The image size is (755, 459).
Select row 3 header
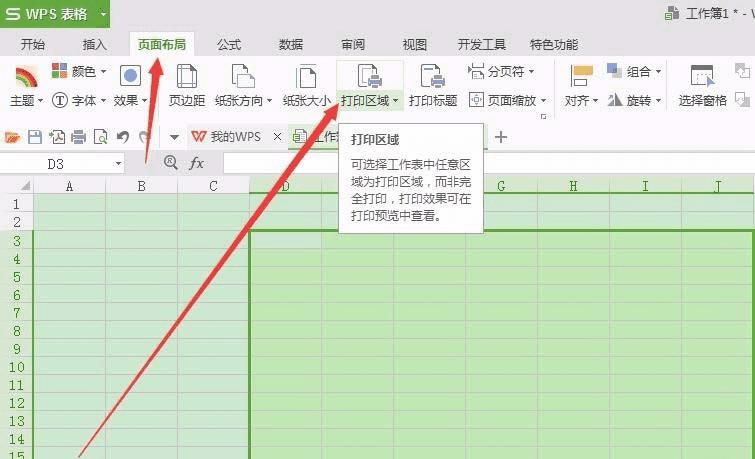16,240
